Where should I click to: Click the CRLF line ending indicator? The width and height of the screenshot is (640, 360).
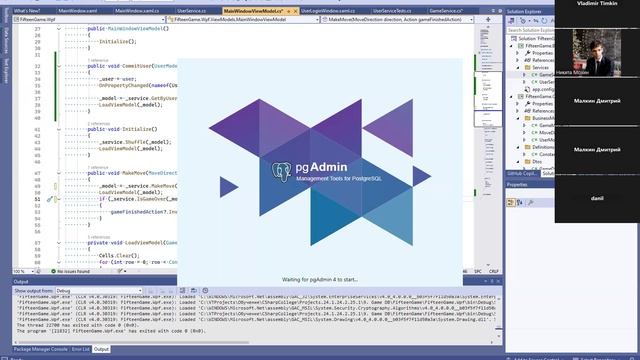point(493,271)
